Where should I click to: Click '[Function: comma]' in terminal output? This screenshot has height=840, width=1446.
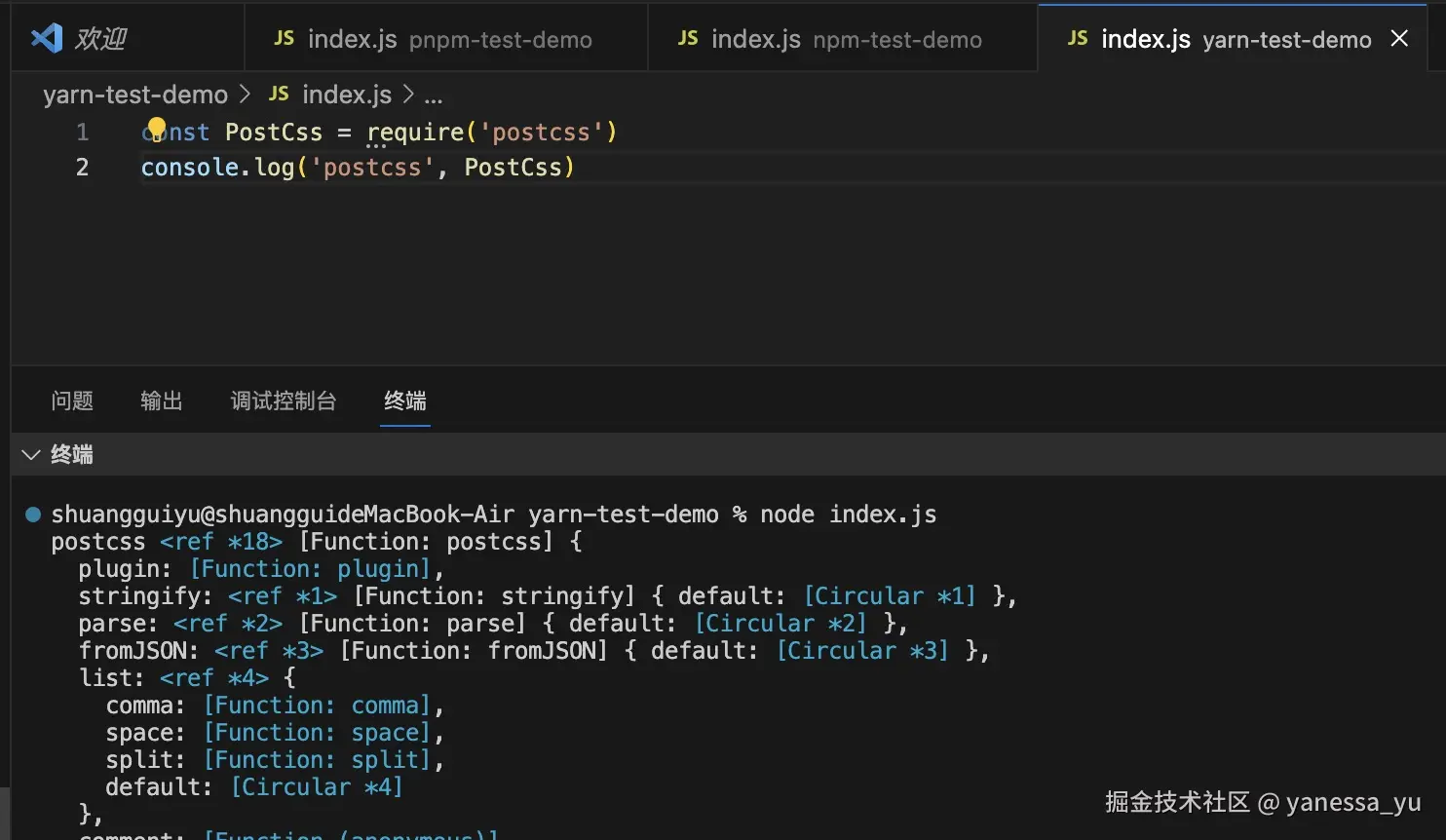pyautogui.click(x=317, y=706)
